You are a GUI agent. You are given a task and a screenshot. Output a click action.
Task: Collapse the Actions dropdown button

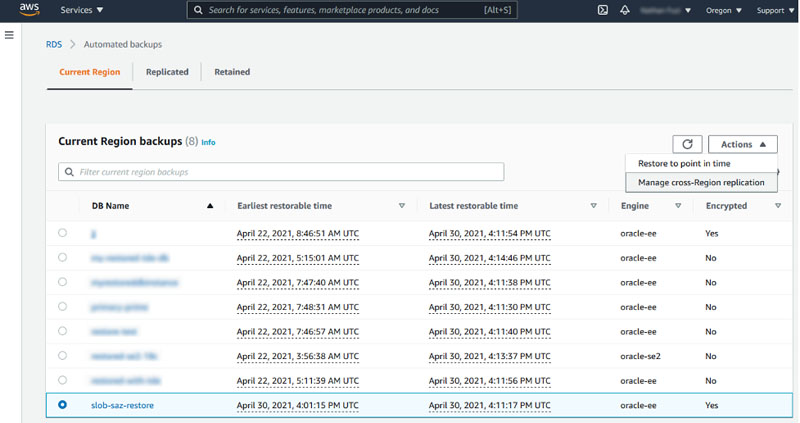coord(742,144)
